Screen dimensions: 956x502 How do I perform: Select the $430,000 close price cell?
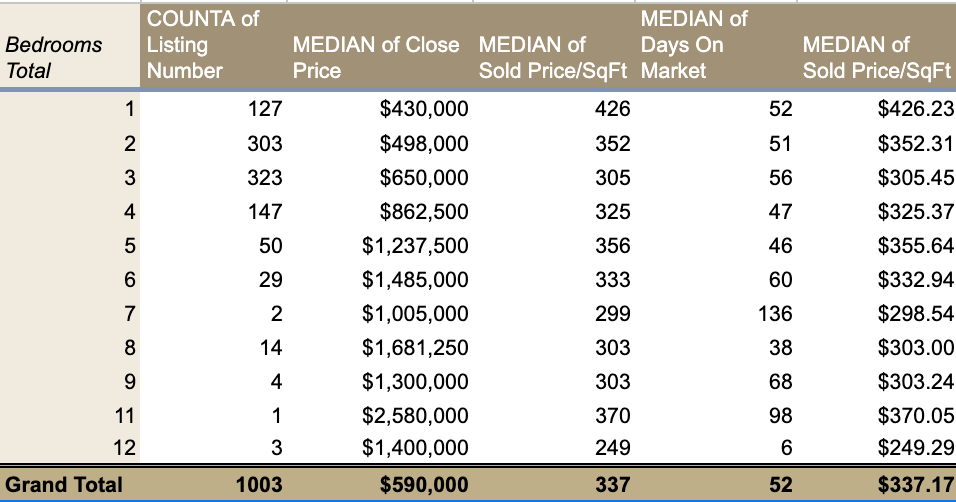(x=424, y=110)
